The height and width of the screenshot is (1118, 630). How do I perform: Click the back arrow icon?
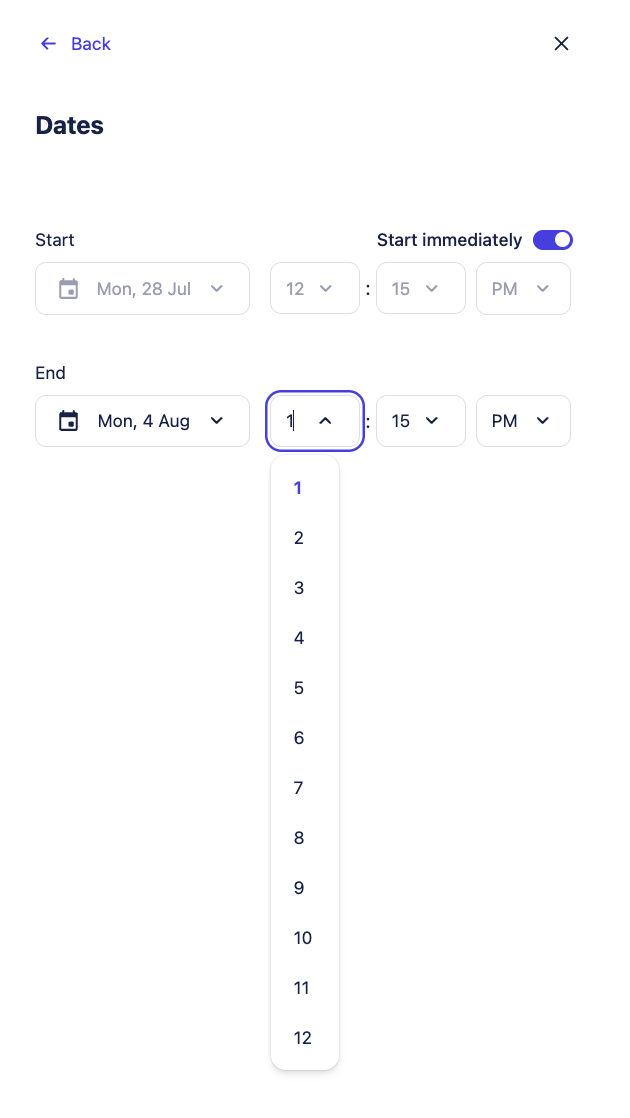48,44
